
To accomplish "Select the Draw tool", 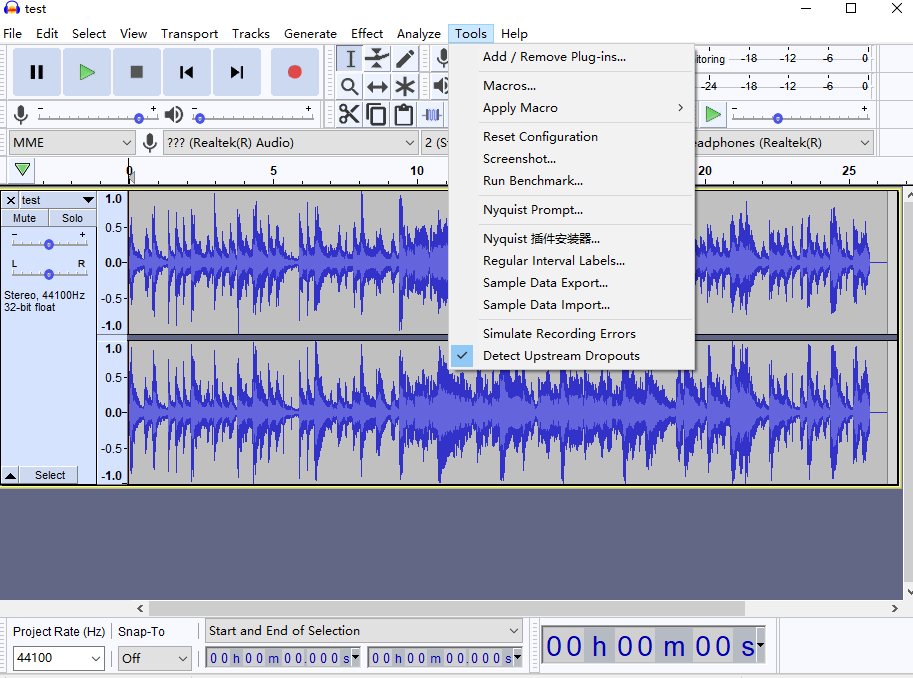I will click(x=404, y=58).
